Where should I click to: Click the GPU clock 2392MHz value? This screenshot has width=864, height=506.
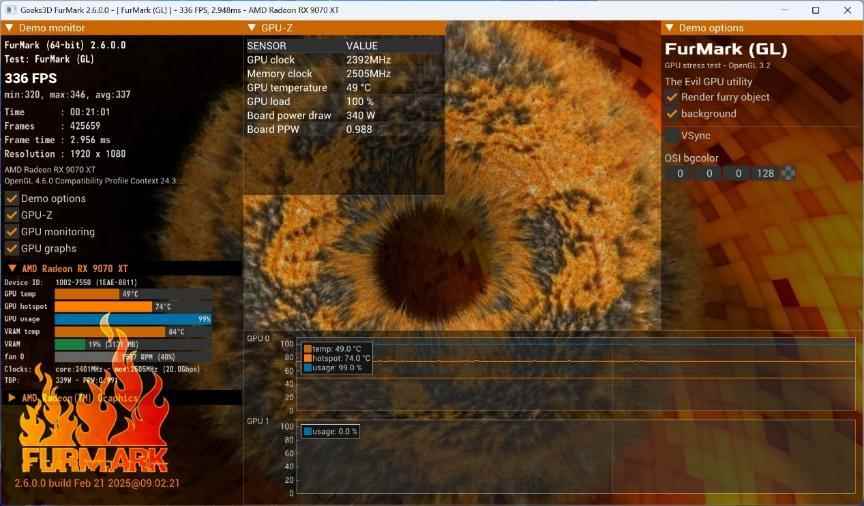[x=368, y=60]
